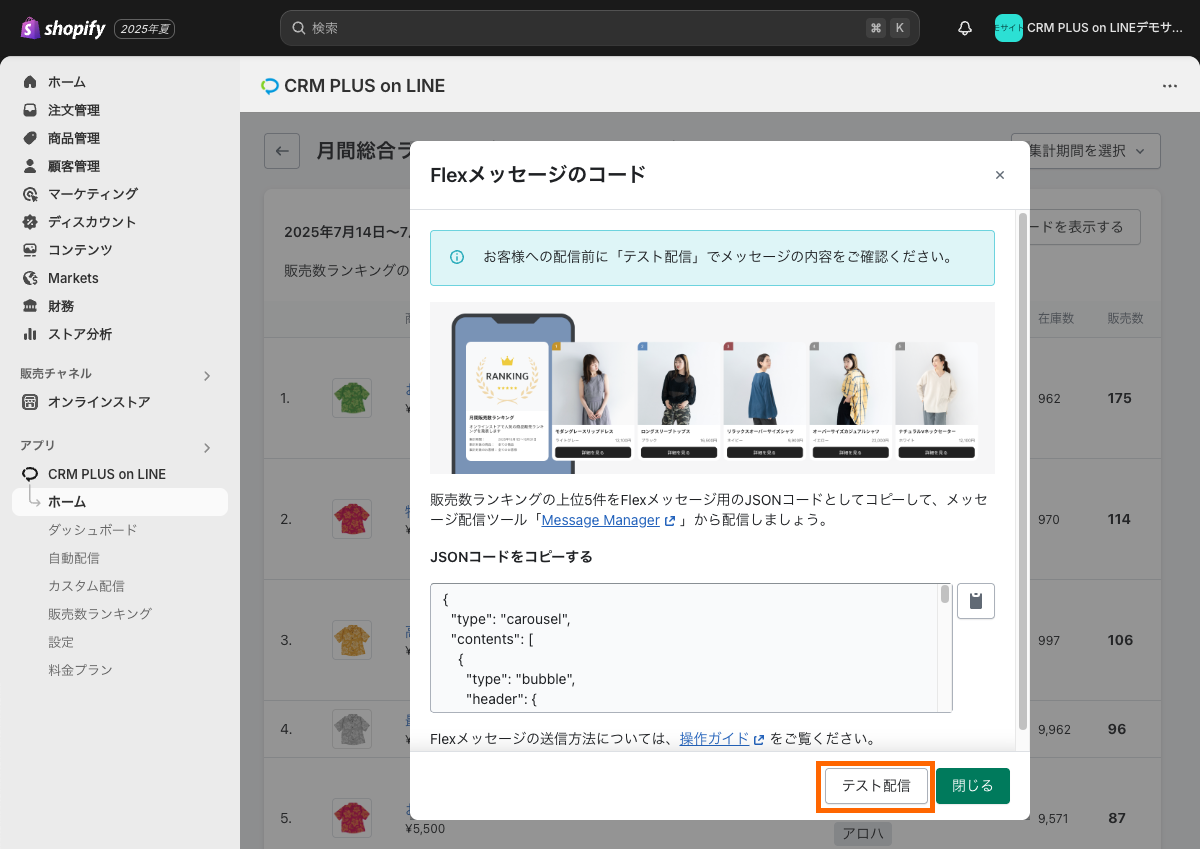1200x849 pixels.
Task: Click the ホーム house icon in the sidebar
Action: tap(30, 82)
